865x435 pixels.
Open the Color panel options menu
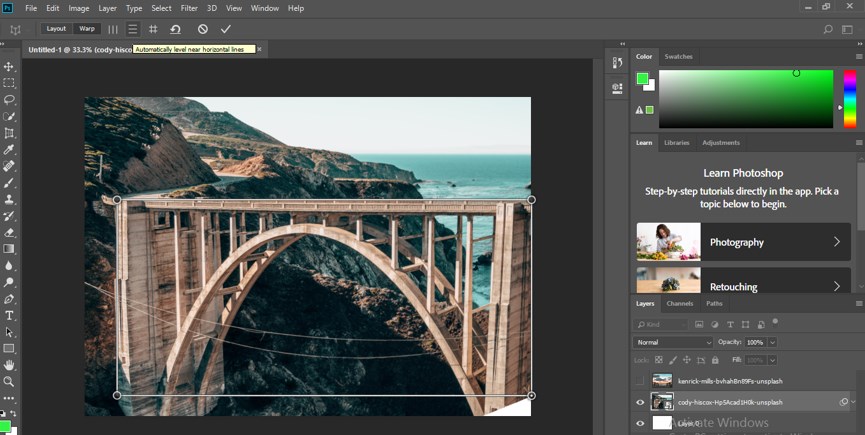coord(859,57)
